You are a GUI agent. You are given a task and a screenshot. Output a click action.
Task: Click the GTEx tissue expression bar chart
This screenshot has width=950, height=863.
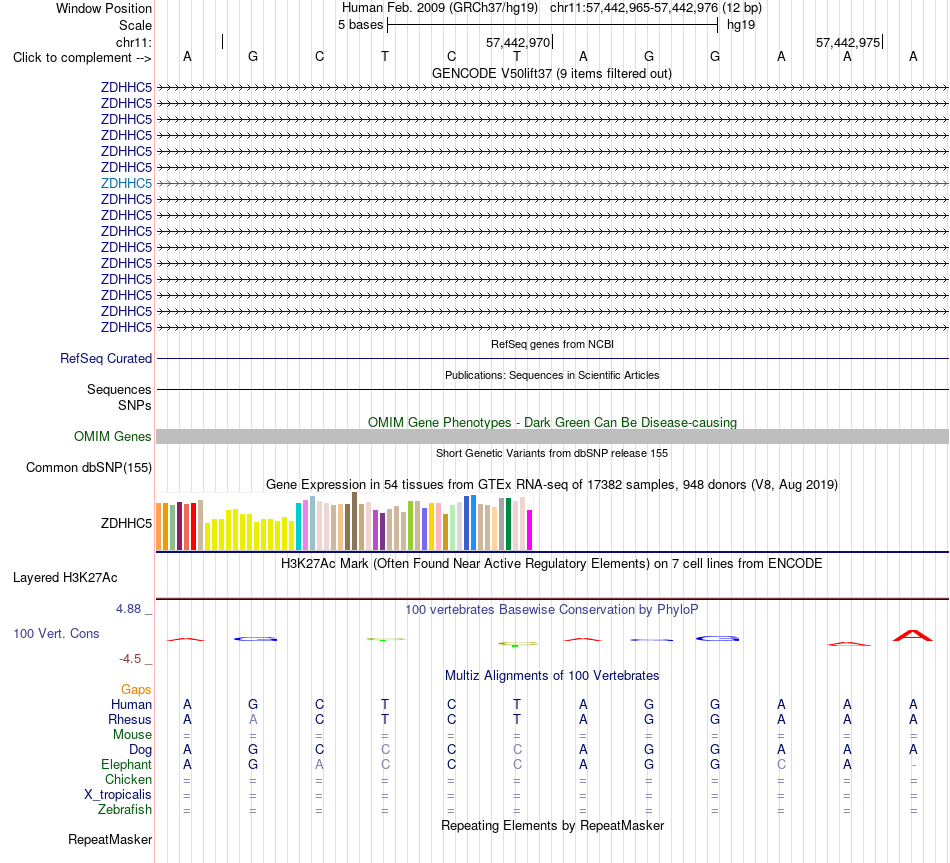[344, 521]
